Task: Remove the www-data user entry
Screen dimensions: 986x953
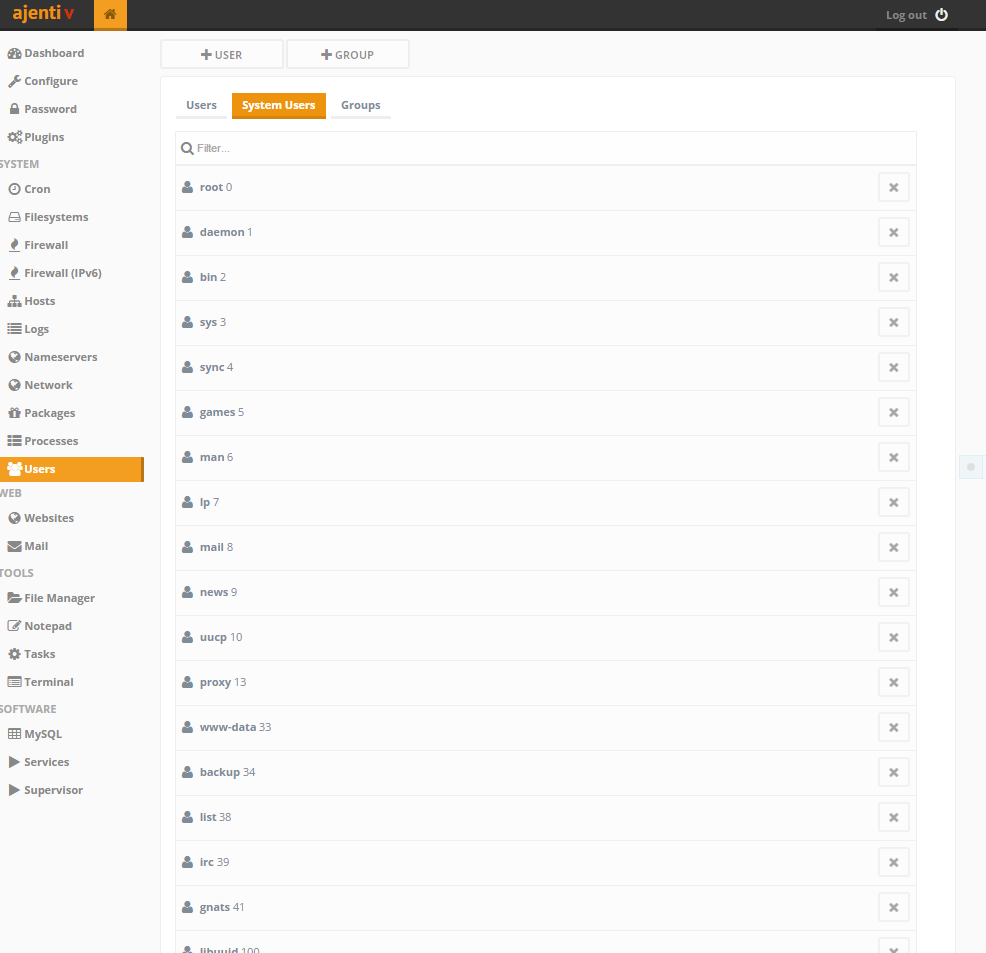Action: [x=893, y=727]
